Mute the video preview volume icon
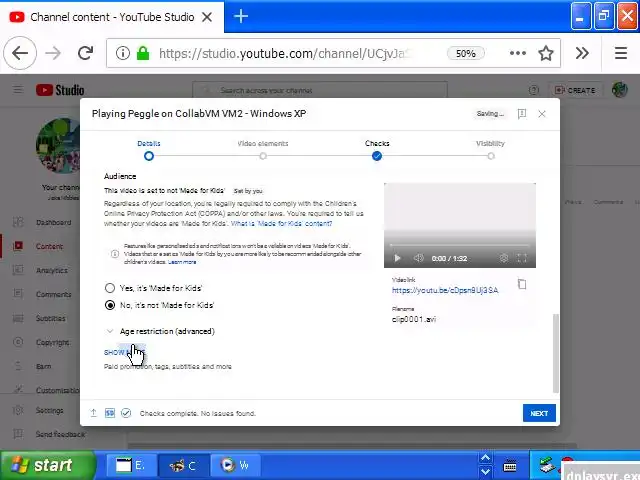This screenshot has width=640, height=480. [418, 258]
